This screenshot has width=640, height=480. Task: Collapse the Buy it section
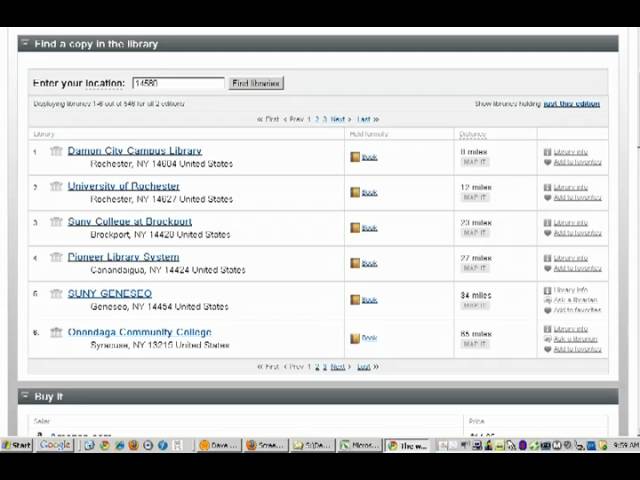(x=25, y=396)
